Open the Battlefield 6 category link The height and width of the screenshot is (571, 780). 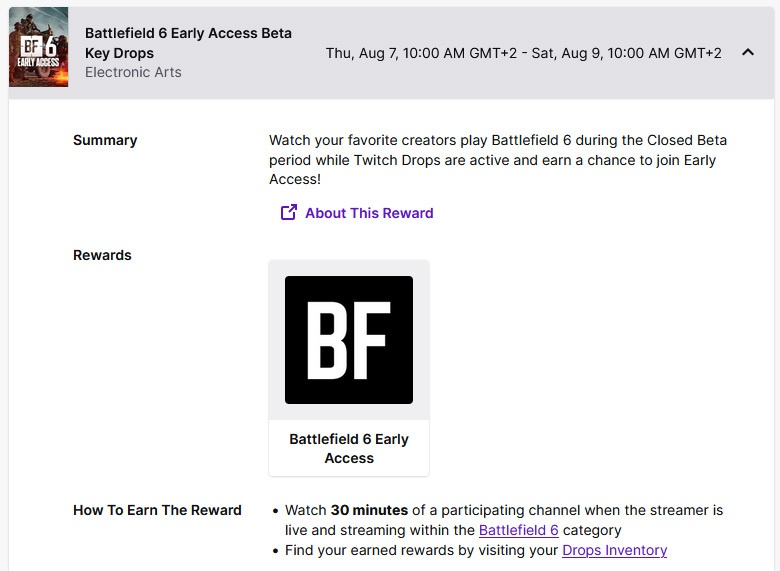click(x=518, y=530)
